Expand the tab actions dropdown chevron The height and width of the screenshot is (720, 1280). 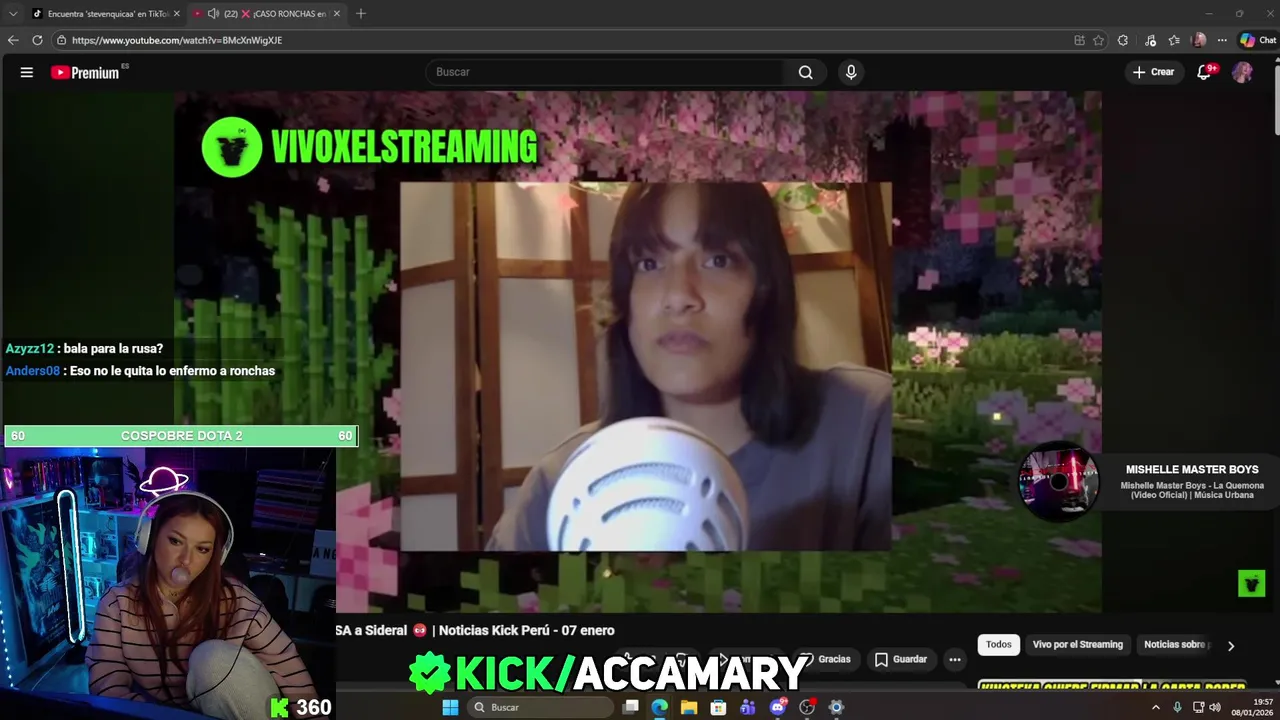click(x=13, y=13)
